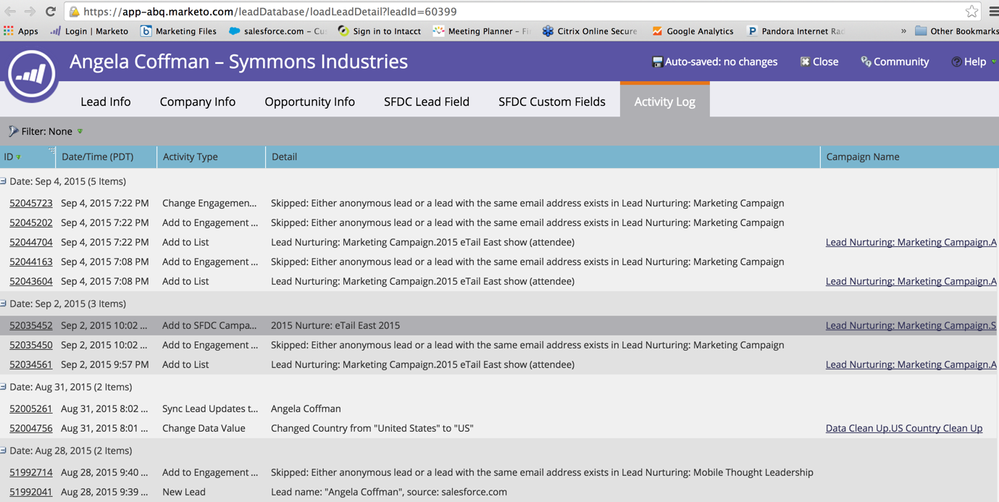Screen dimensions: 999x502
Task: Collapse the Aug 31, 2015 group
Action: pos(4,387)
